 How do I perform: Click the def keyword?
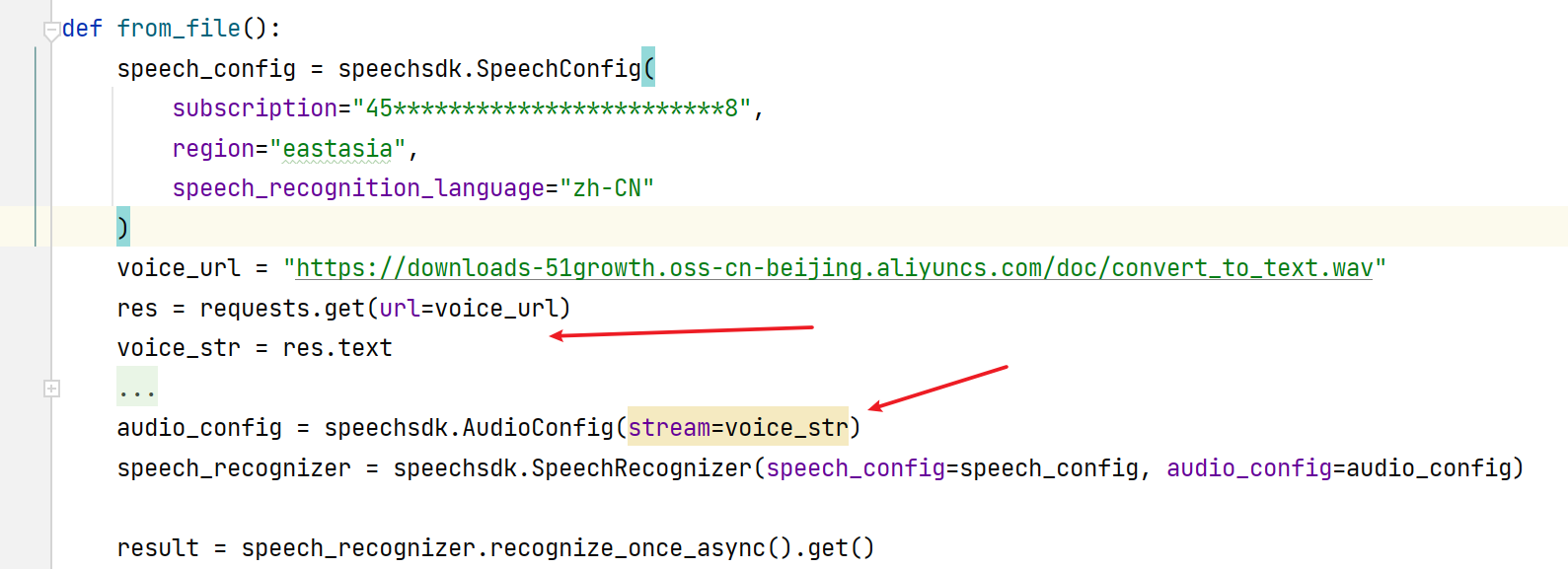(x=82, y=29)
